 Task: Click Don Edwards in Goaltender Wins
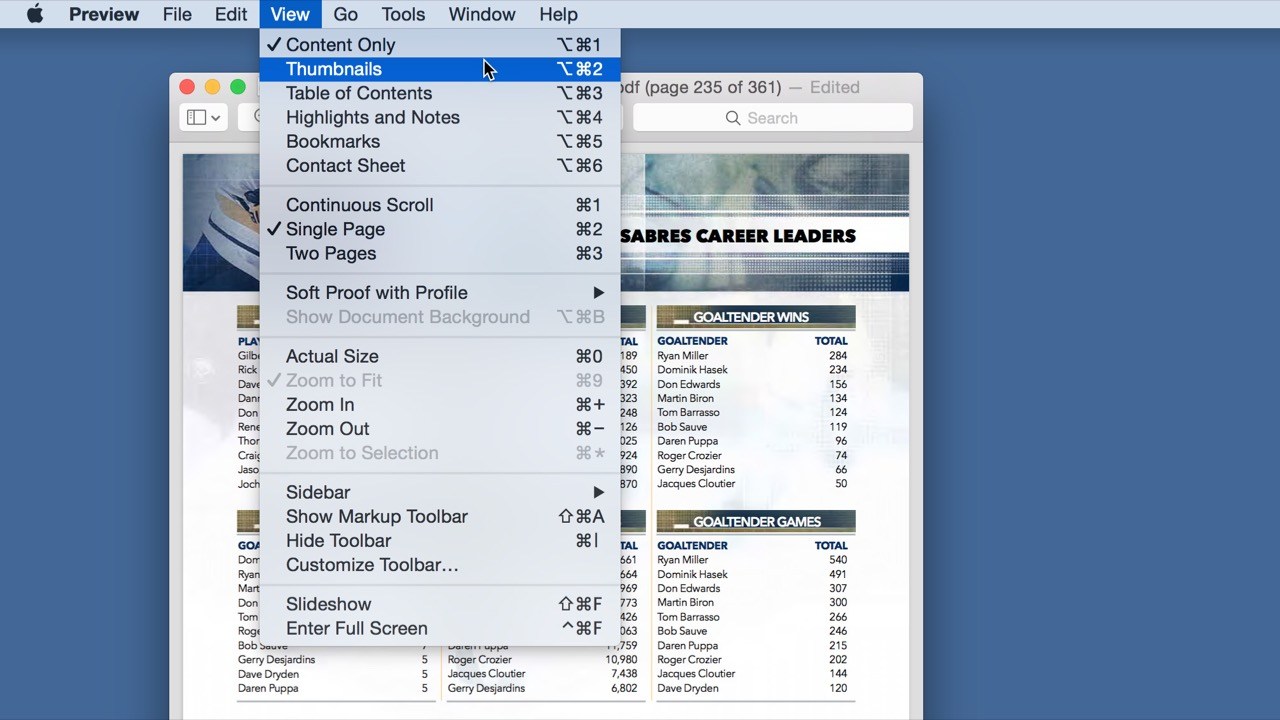[688, 384]
